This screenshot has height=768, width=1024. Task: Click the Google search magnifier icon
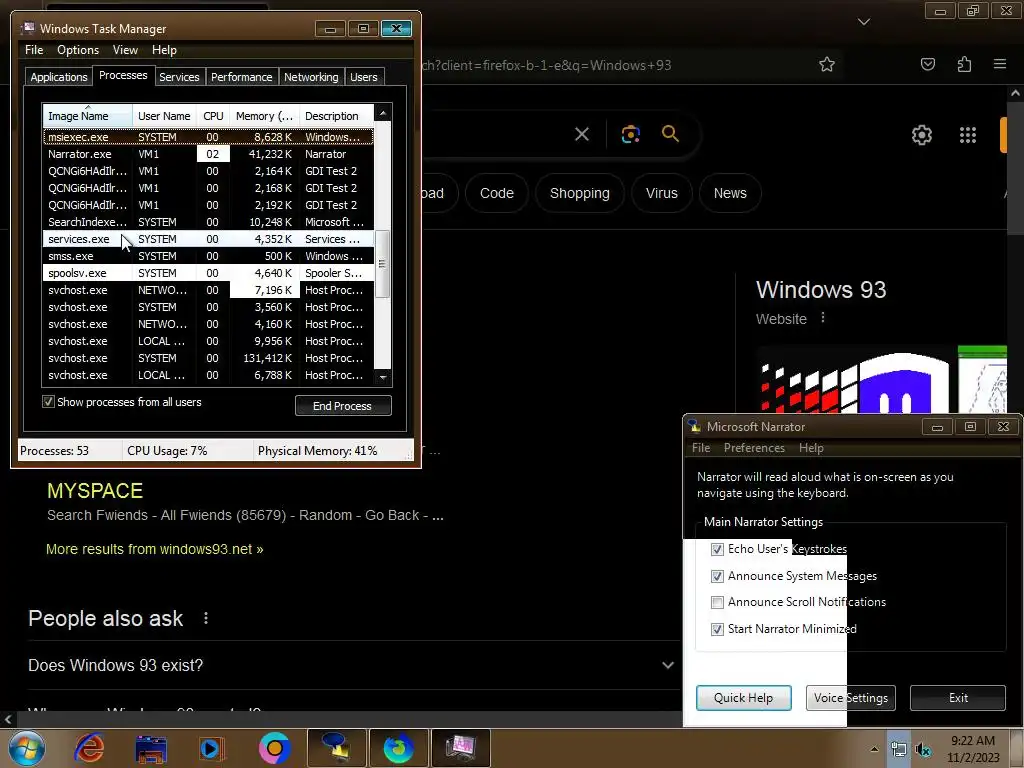coord(670,134)
